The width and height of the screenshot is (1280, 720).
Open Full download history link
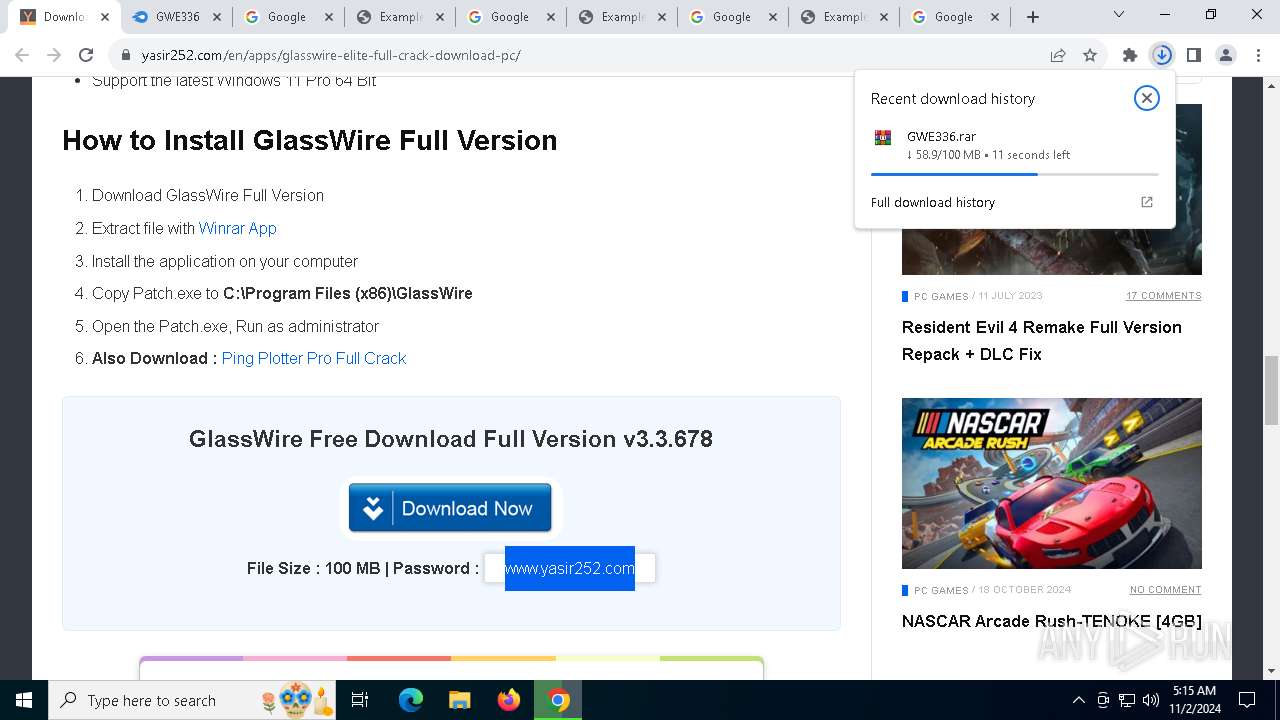coord(933,202)
